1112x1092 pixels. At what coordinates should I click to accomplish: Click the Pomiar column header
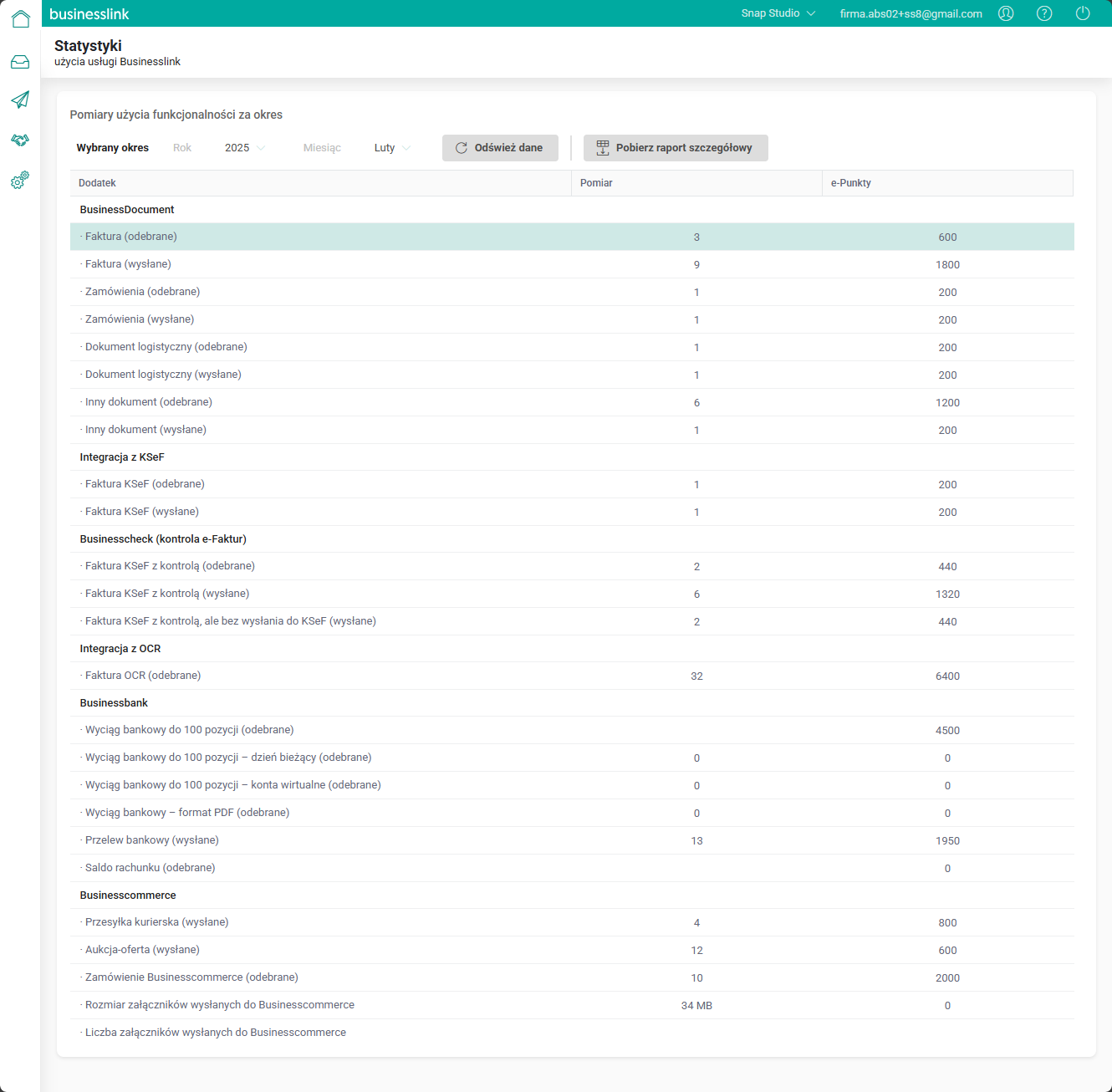(x=696, y=183)
